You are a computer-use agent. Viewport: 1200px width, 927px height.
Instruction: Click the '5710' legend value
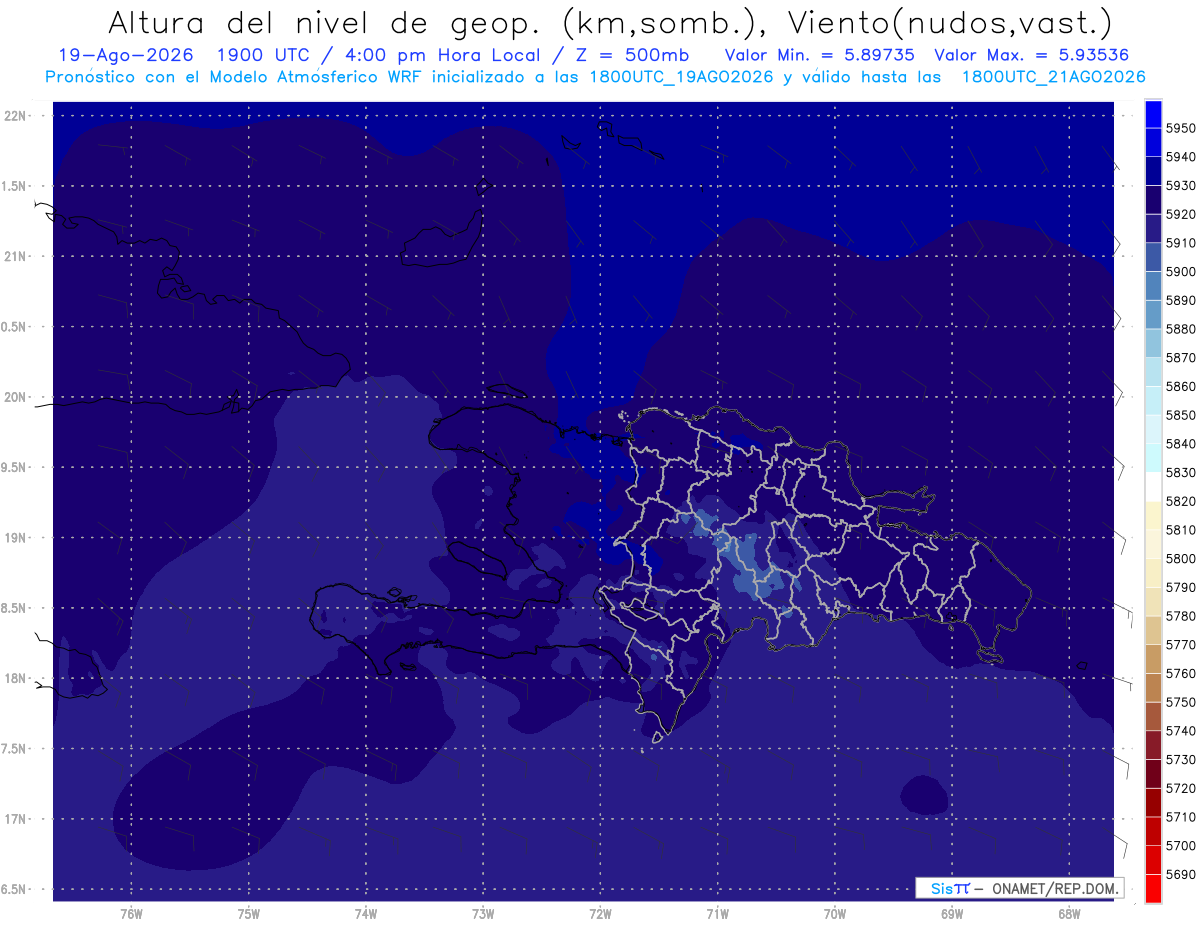pyautogui.click(x=1181, y=817)
